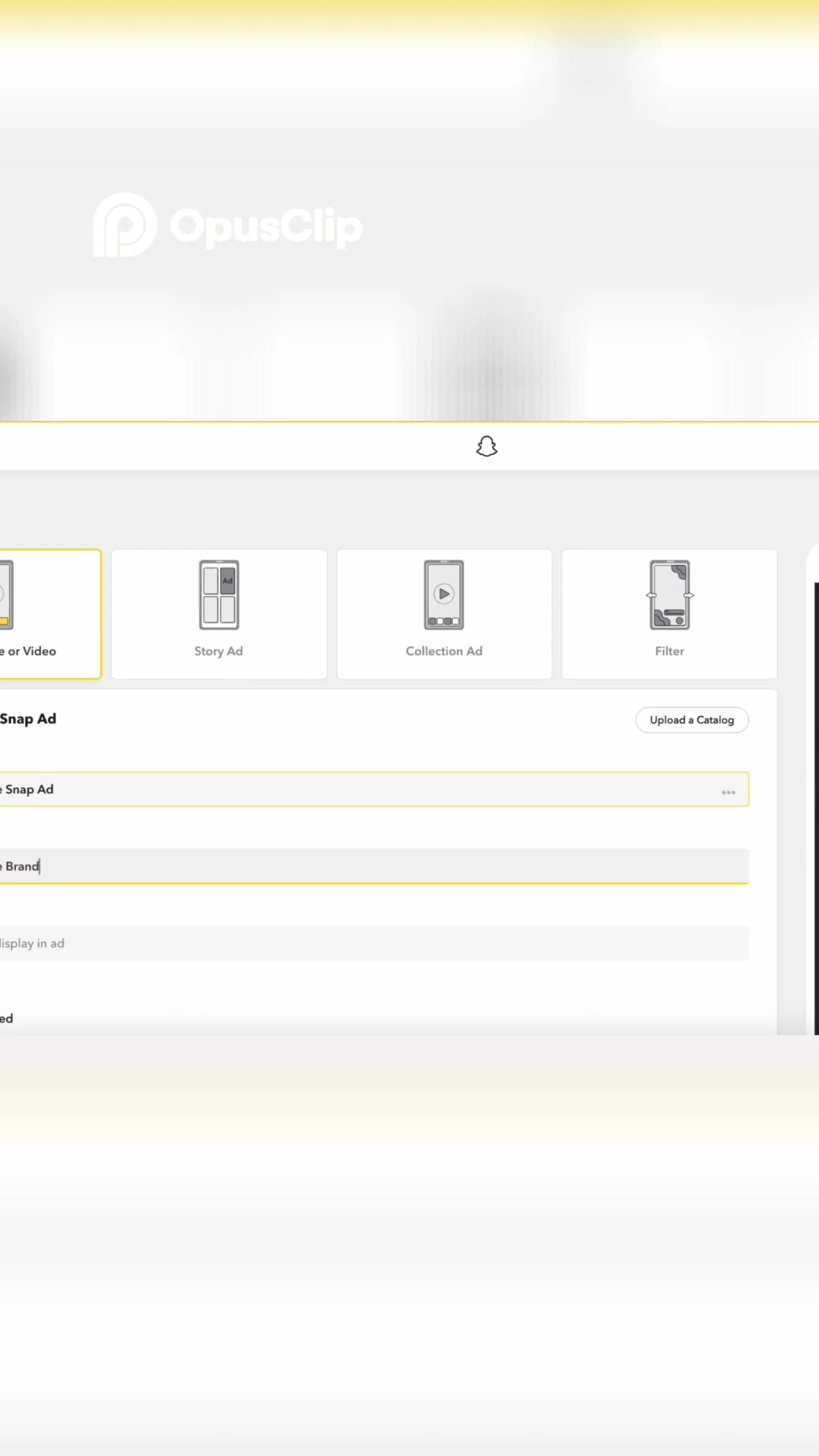The image size is (819, 1456).
Task: Click the Filter phone illustration icon
Action: pyautogui.click(x=669, y=595)
